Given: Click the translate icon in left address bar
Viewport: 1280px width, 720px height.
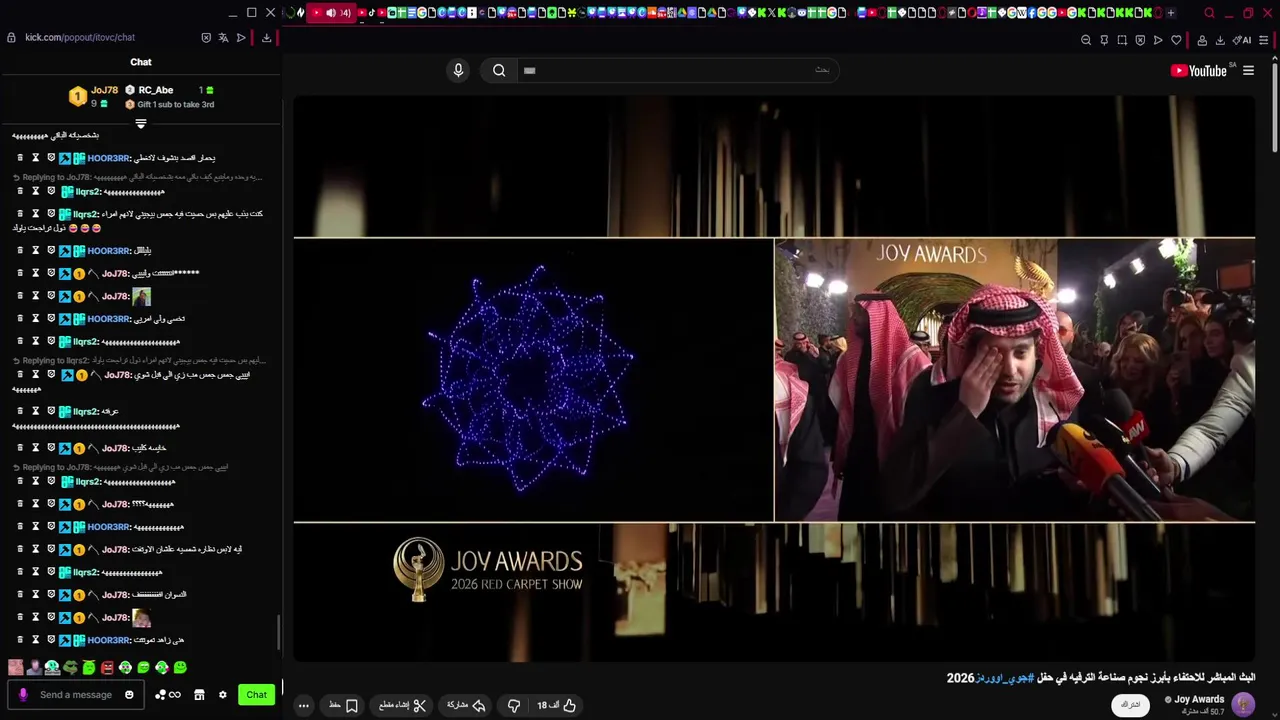Looking at the screenshot, I should (223, 38).
